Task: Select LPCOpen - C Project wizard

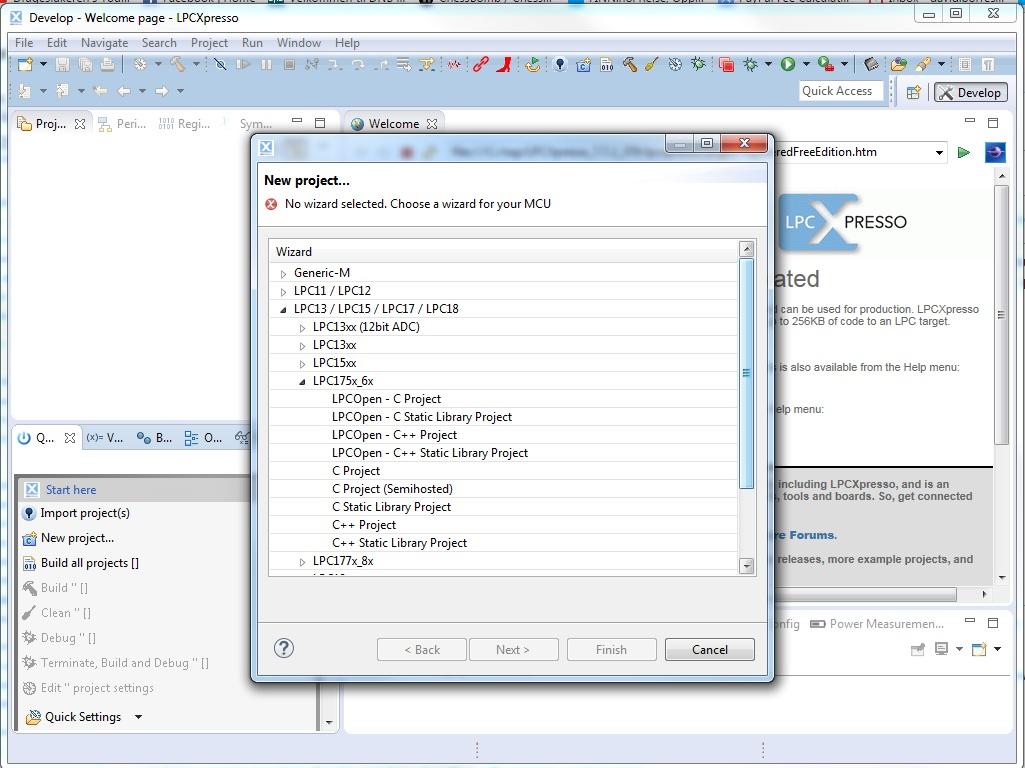Action: (386, 399)
